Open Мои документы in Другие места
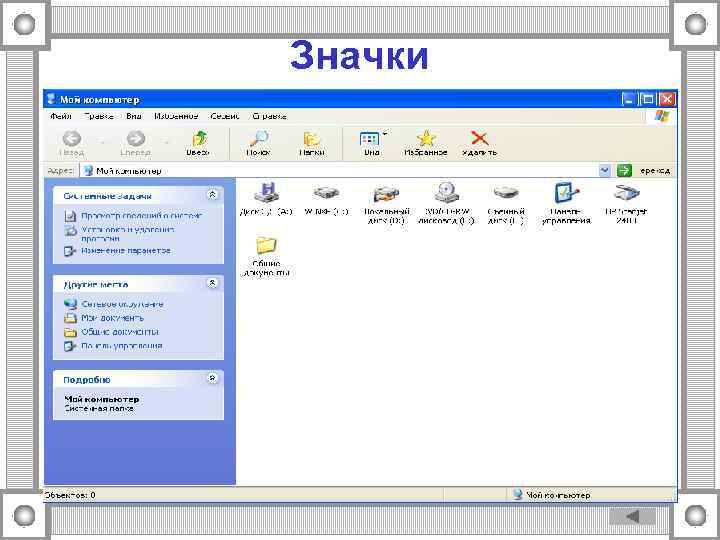The width and height of the screenshot is (720, 540). [x=112, y=318]
